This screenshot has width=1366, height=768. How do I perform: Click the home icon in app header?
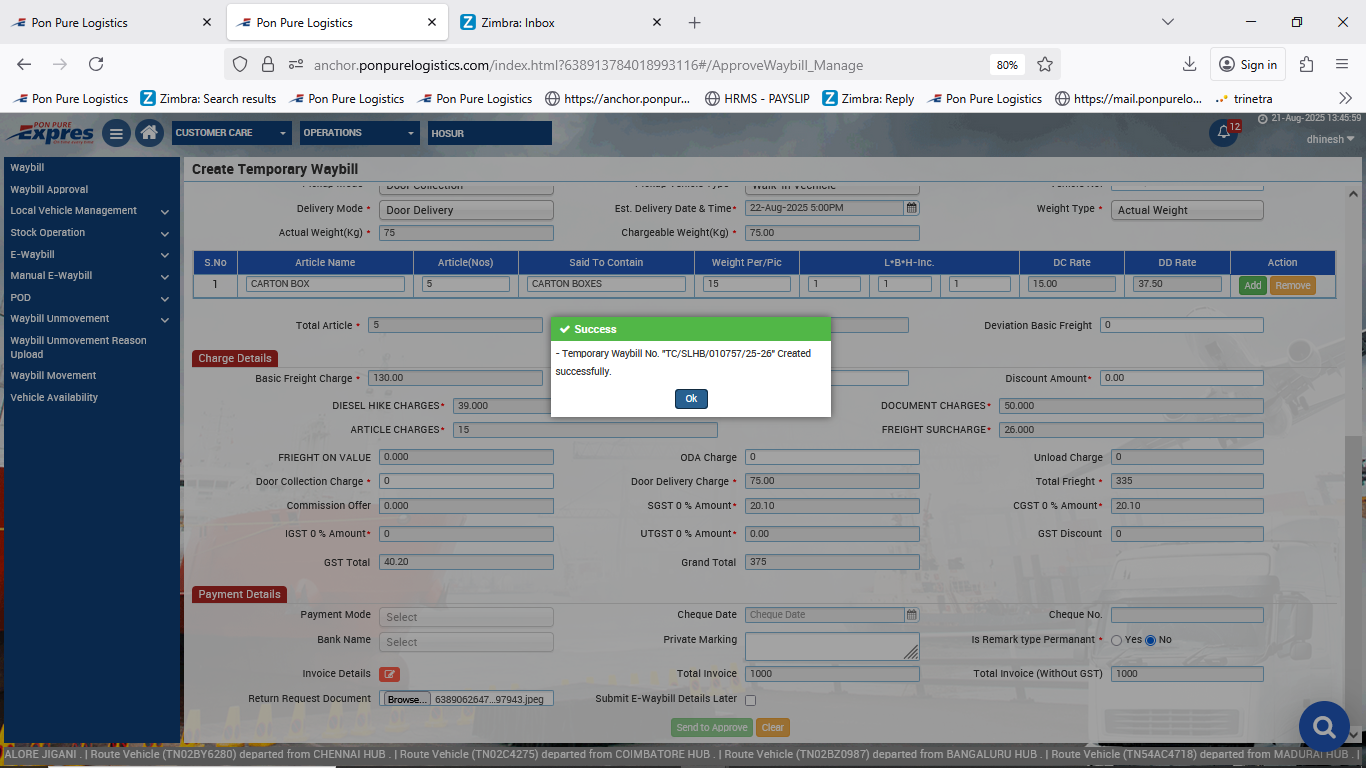point(149,133)
